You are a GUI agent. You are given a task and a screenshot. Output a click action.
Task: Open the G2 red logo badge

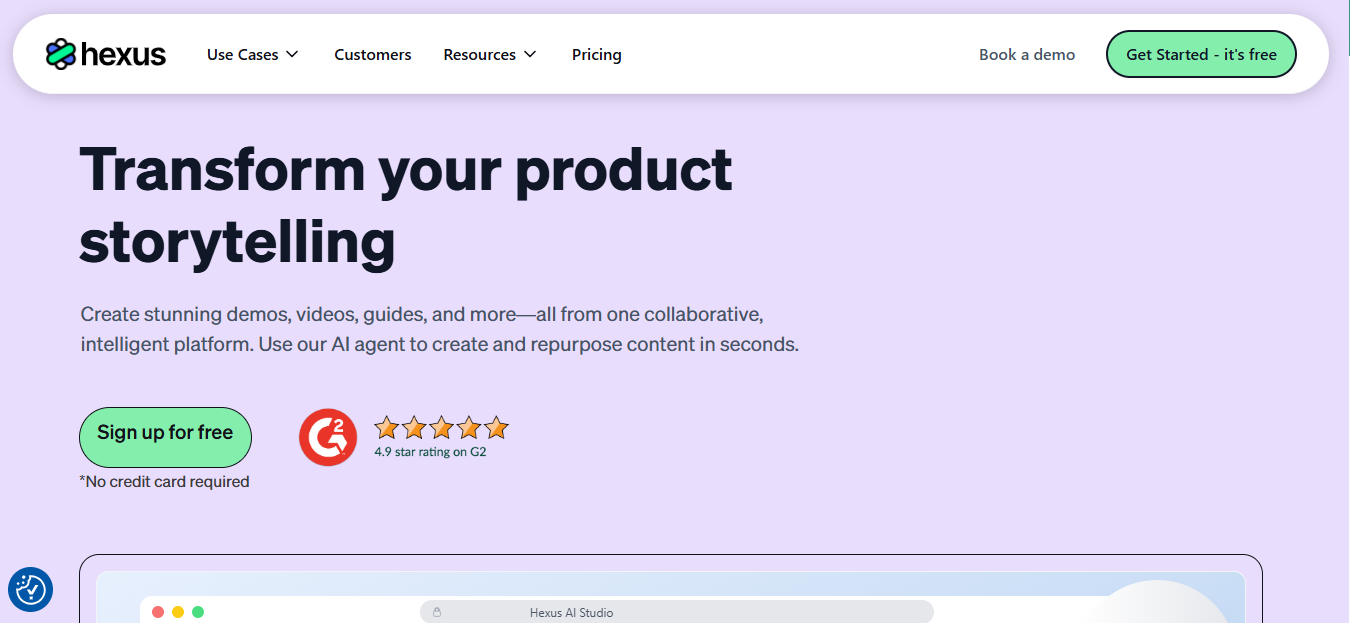coord(328,437)
